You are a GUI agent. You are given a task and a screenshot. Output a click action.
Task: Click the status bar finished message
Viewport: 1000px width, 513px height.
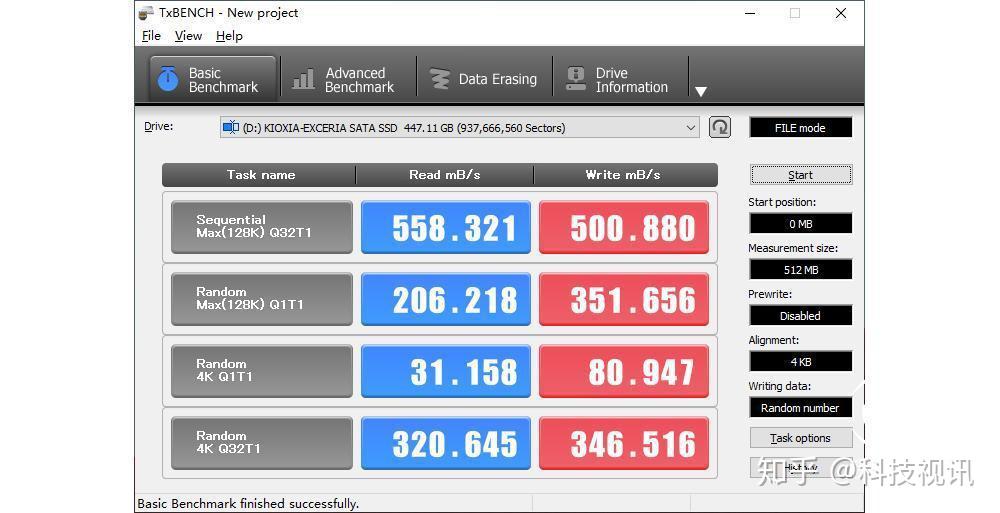[x=248, y=503]
